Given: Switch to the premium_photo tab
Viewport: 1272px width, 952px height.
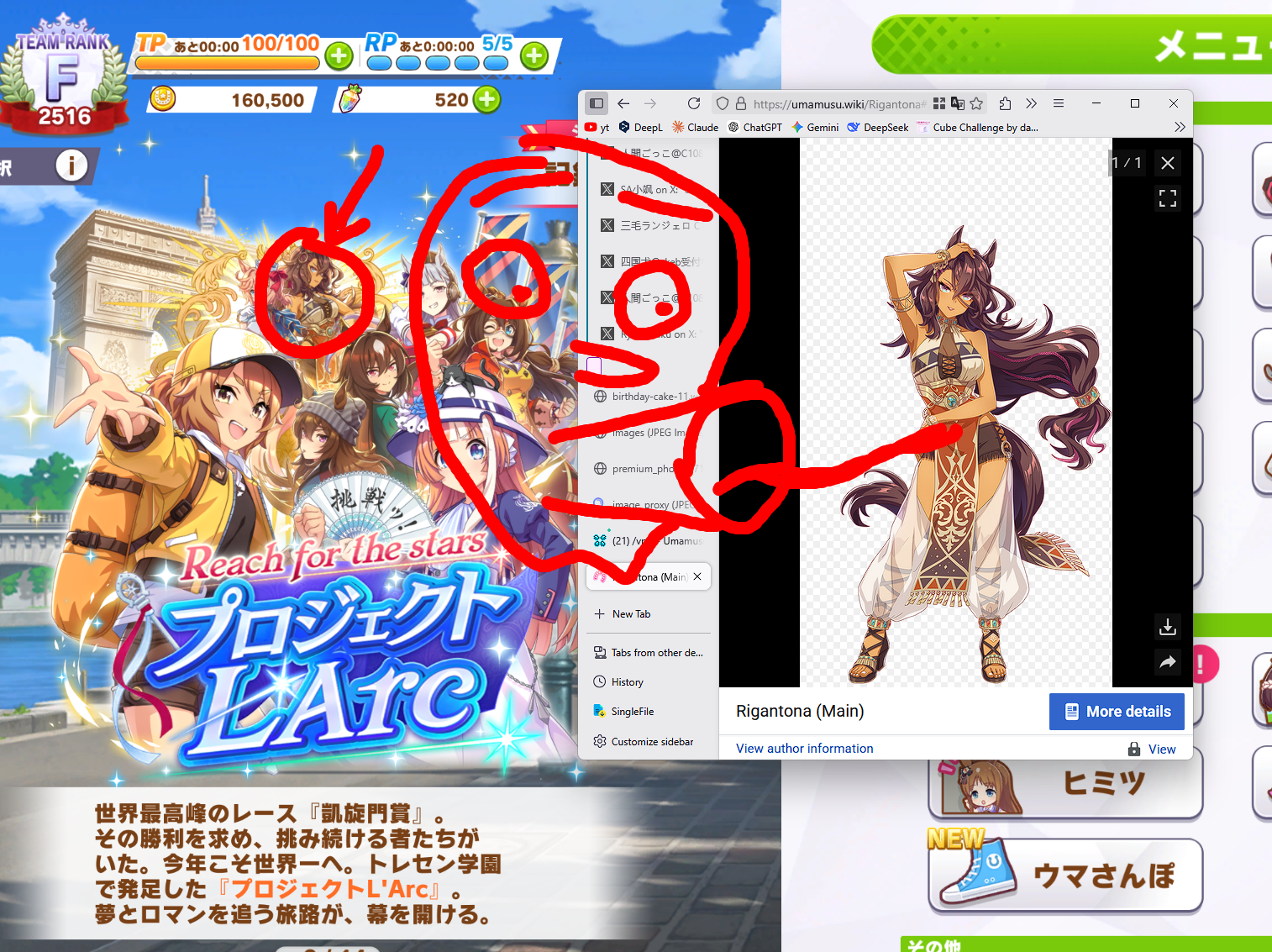Looking at the screenshot, I should [x=649, y=469].
